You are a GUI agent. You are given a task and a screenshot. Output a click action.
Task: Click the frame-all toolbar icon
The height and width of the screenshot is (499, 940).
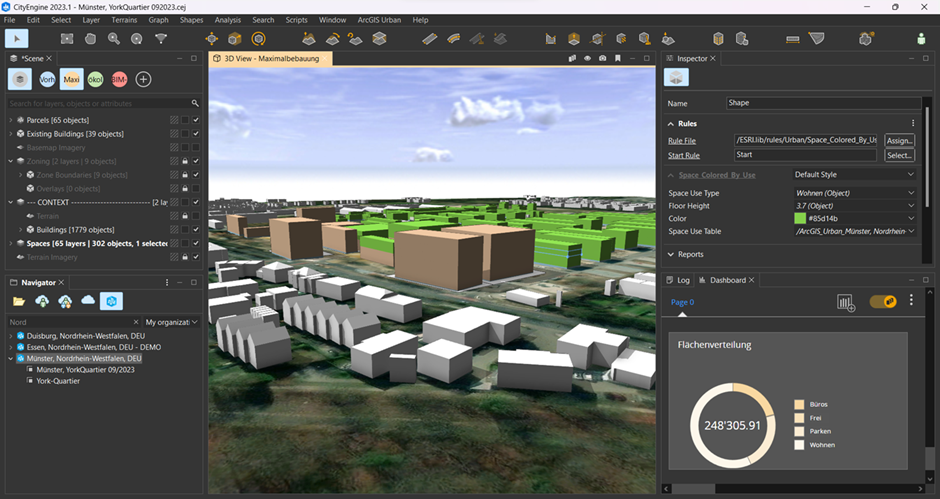[x=67, y=38]
